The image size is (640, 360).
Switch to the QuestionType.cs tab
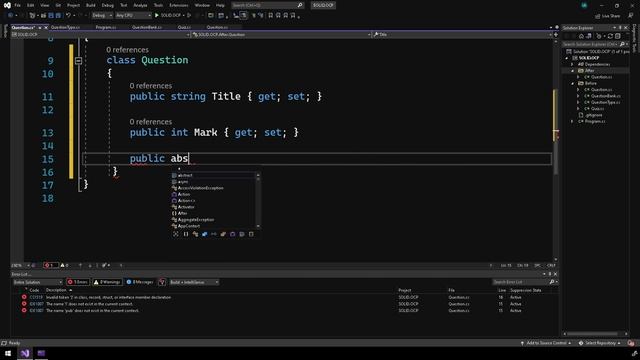65,27
